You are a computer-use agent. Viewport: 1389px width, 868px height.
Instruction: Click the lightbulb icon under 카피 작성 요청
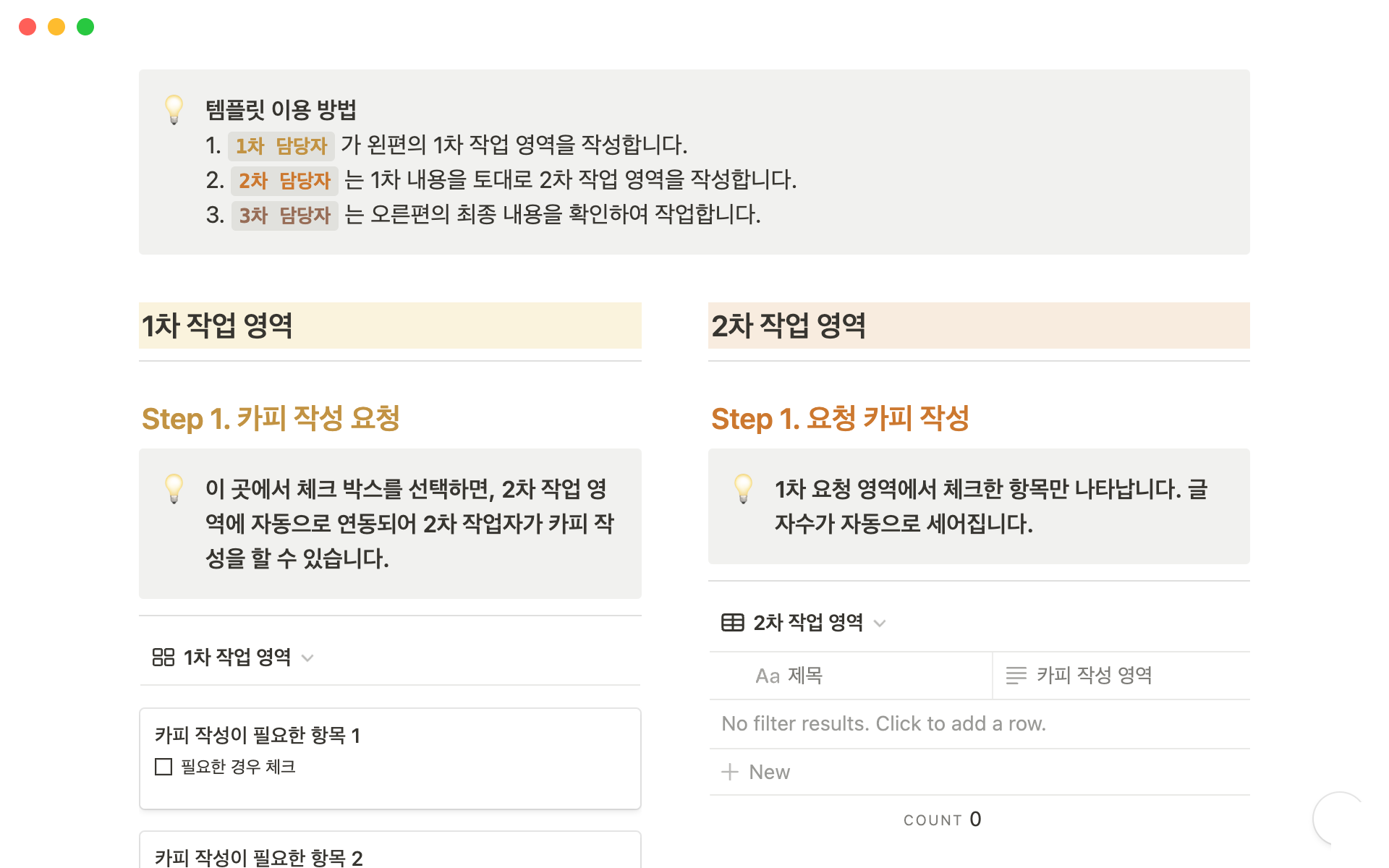[174, 488]
